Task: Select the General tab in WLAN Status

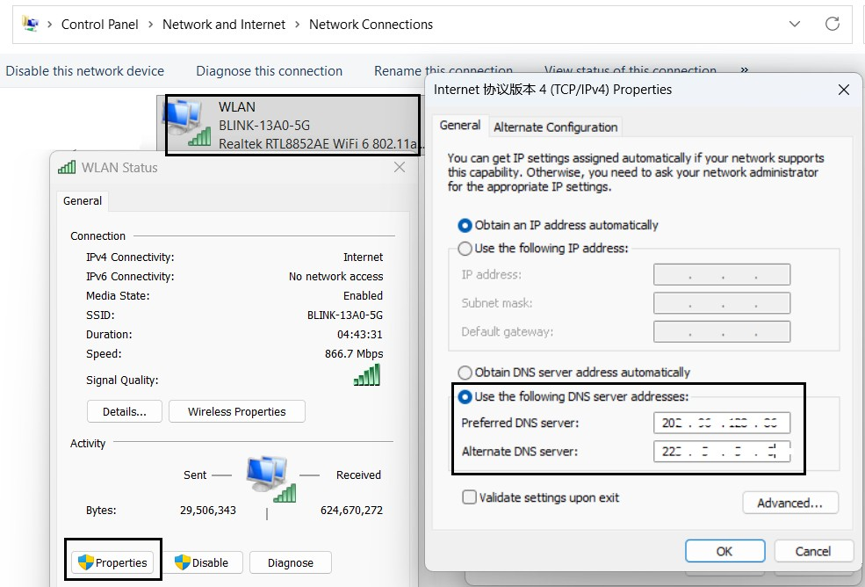Action: tap(82, 201)
